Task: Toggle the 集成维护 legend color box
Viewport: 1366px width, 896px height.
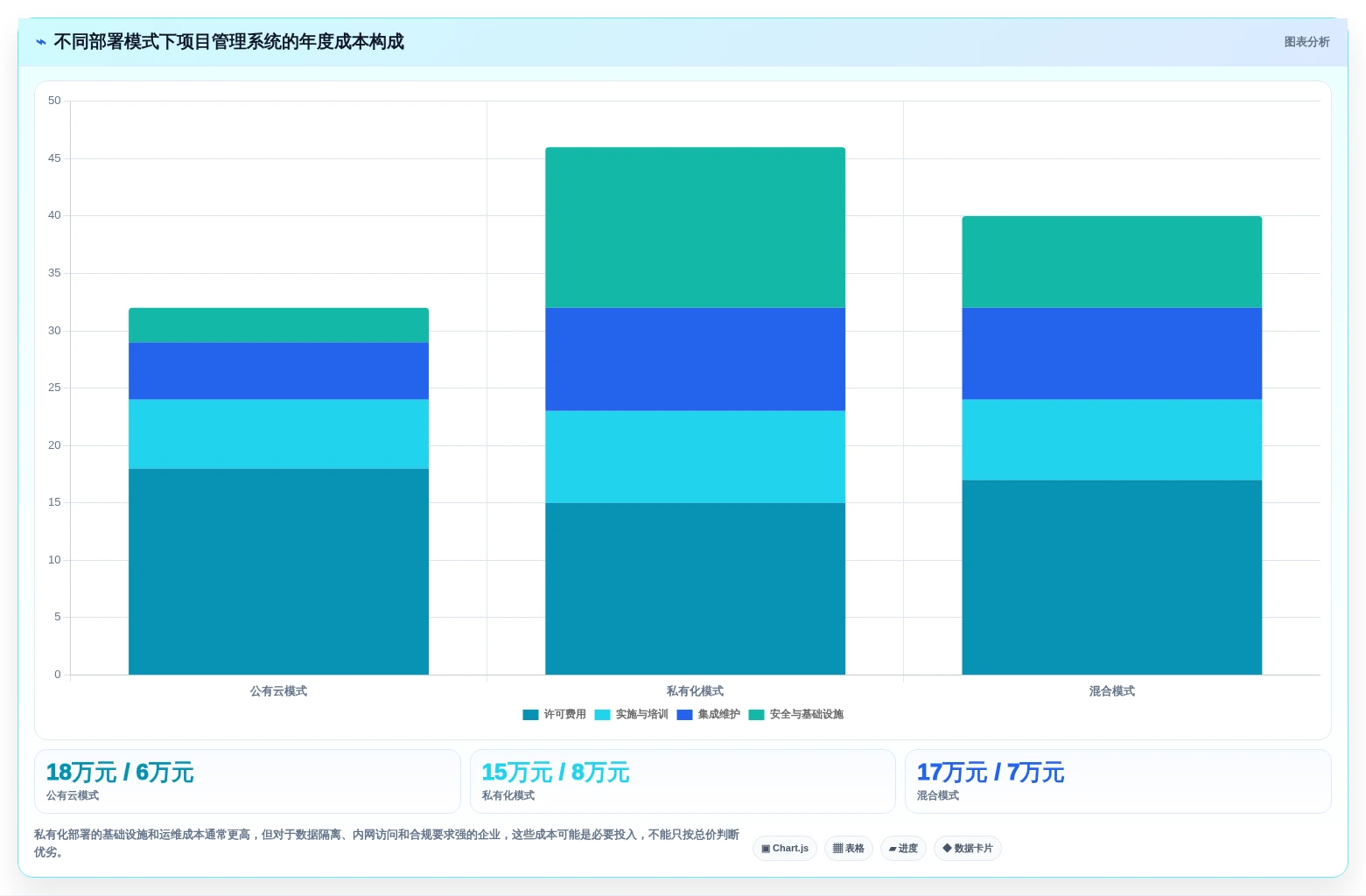Action: click(684, 715)
